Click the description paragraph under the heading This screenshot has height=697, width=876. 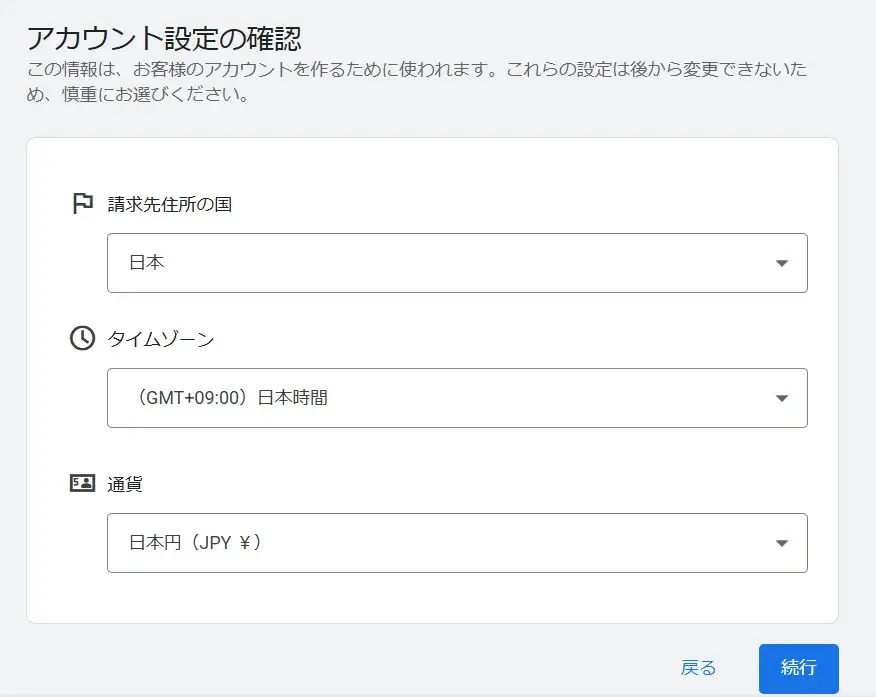point(417,82)
